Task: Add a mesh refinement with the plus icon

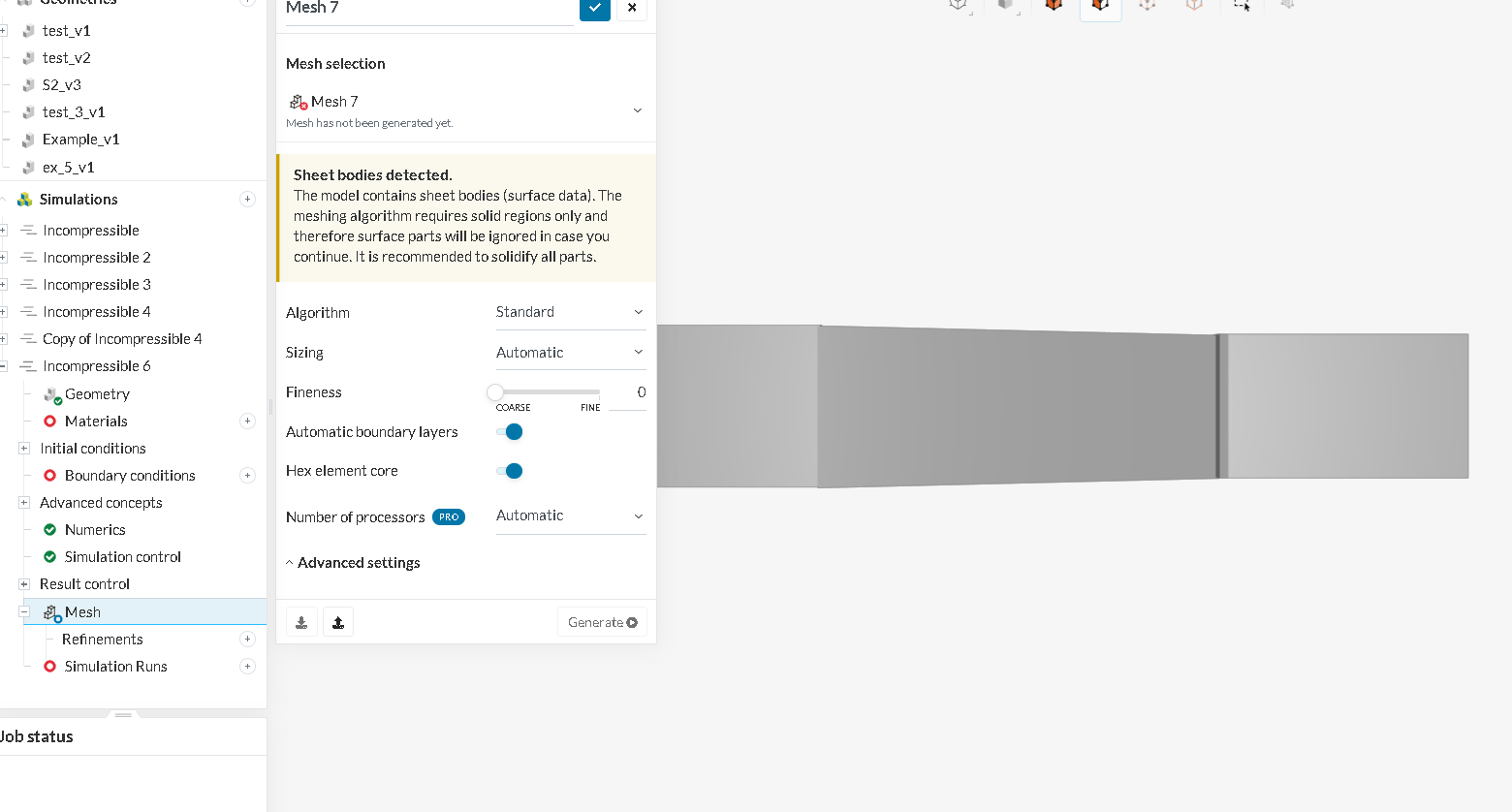Action: coord(247,639)
